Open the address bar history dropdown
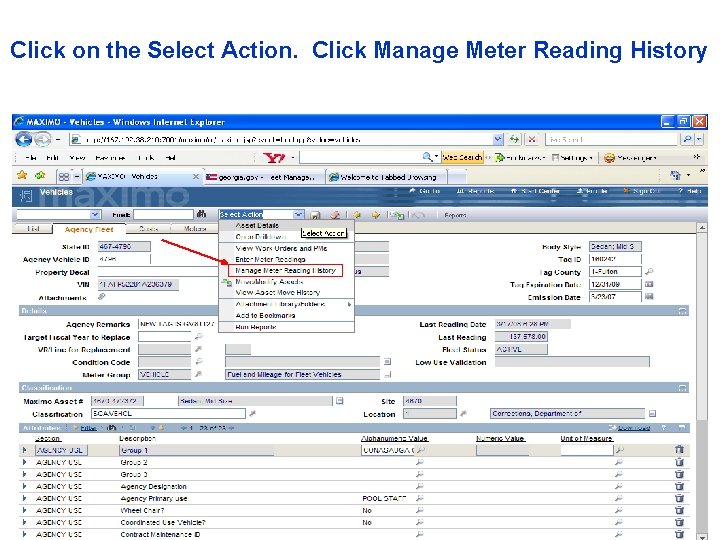720x540 pixels. [x=498, y=139]
